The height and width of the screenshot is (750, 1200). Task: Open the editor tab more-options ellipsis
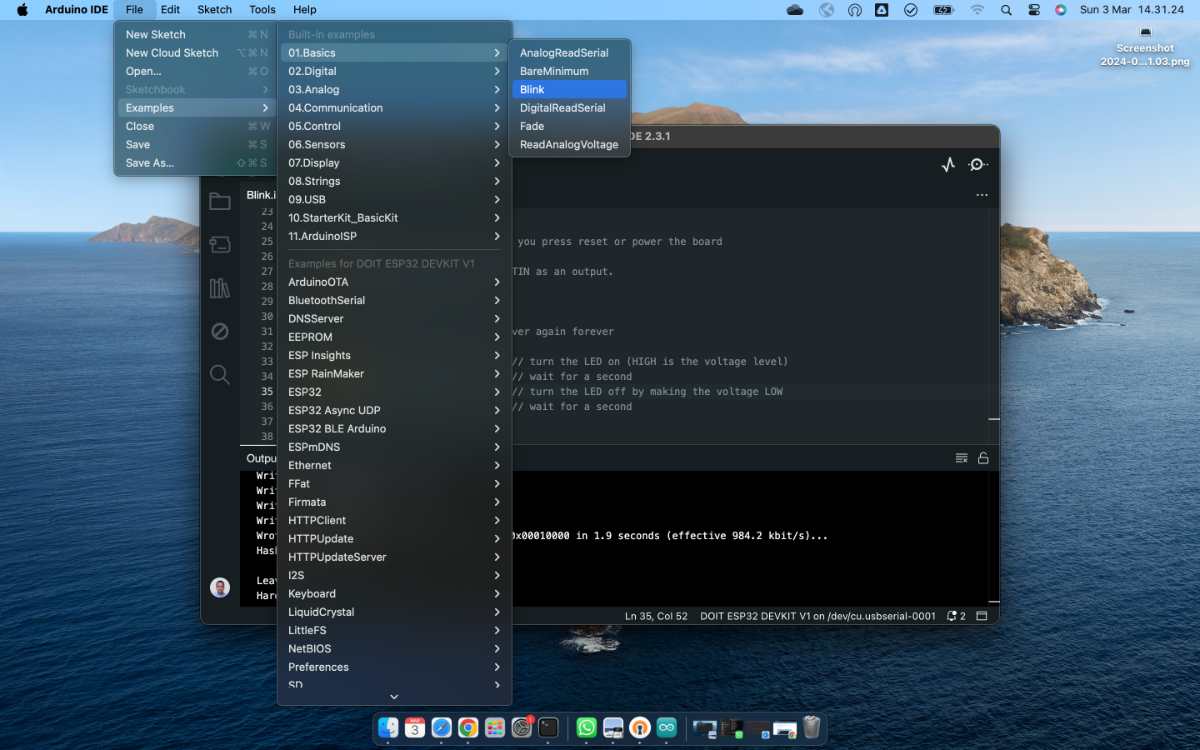click(982, 195)
